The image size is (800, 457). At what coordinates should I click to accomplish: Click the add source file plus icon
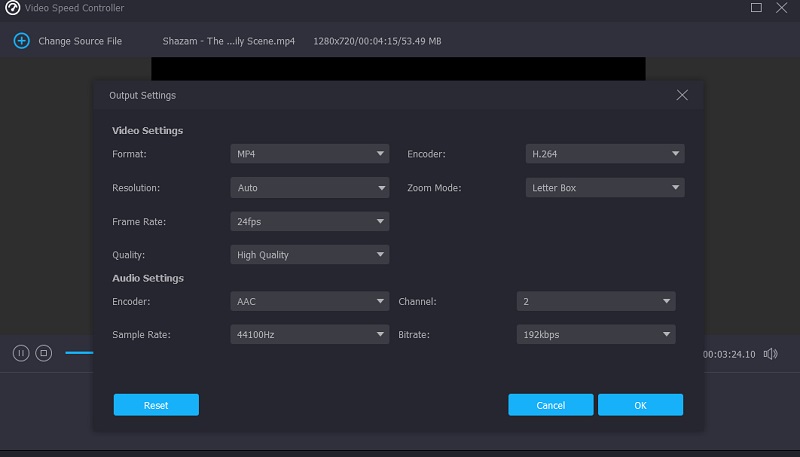pos(21,41)
